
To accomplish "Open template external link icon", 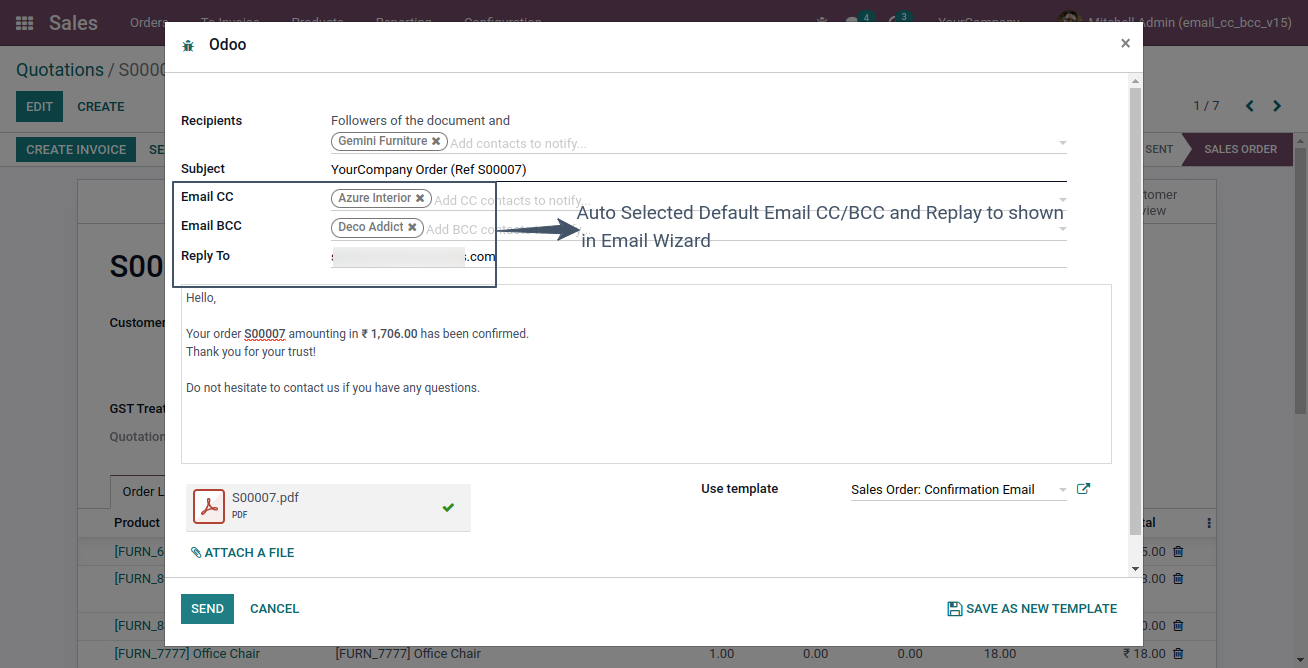I will pyautogui.click(x=1083, y=489).
